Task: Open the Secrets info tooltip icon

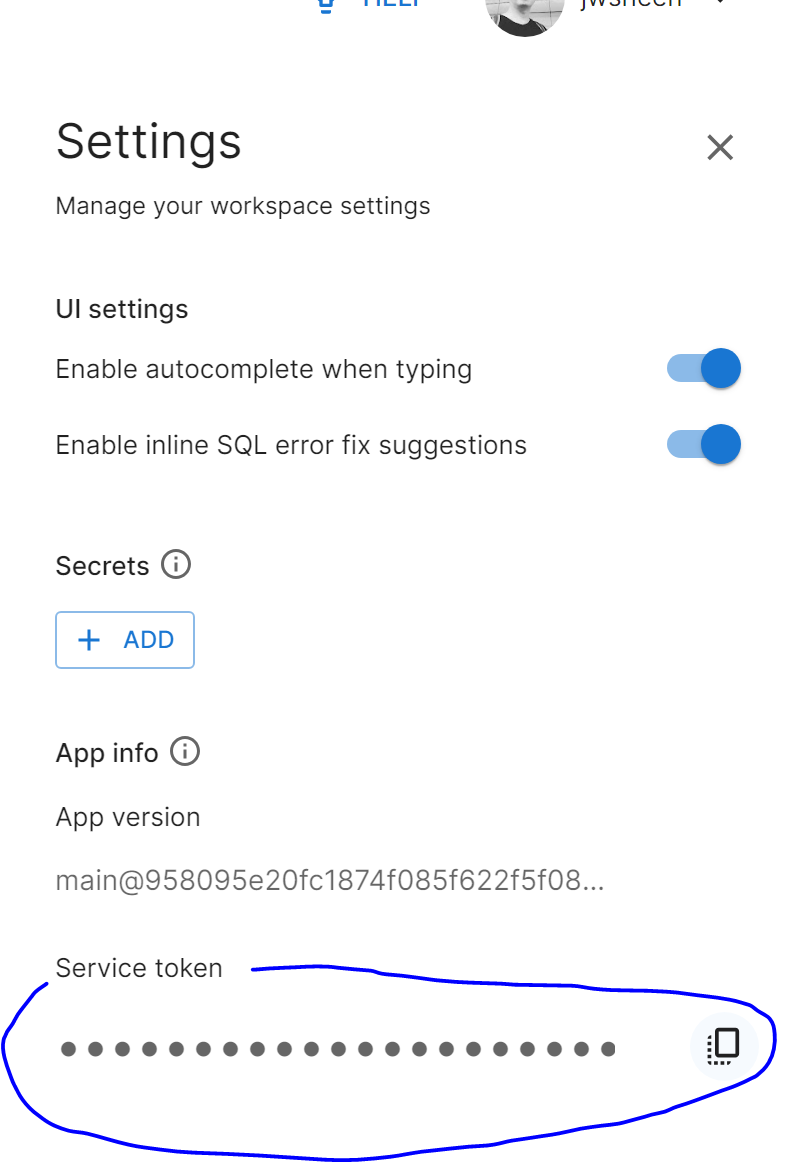Action: 176,565
